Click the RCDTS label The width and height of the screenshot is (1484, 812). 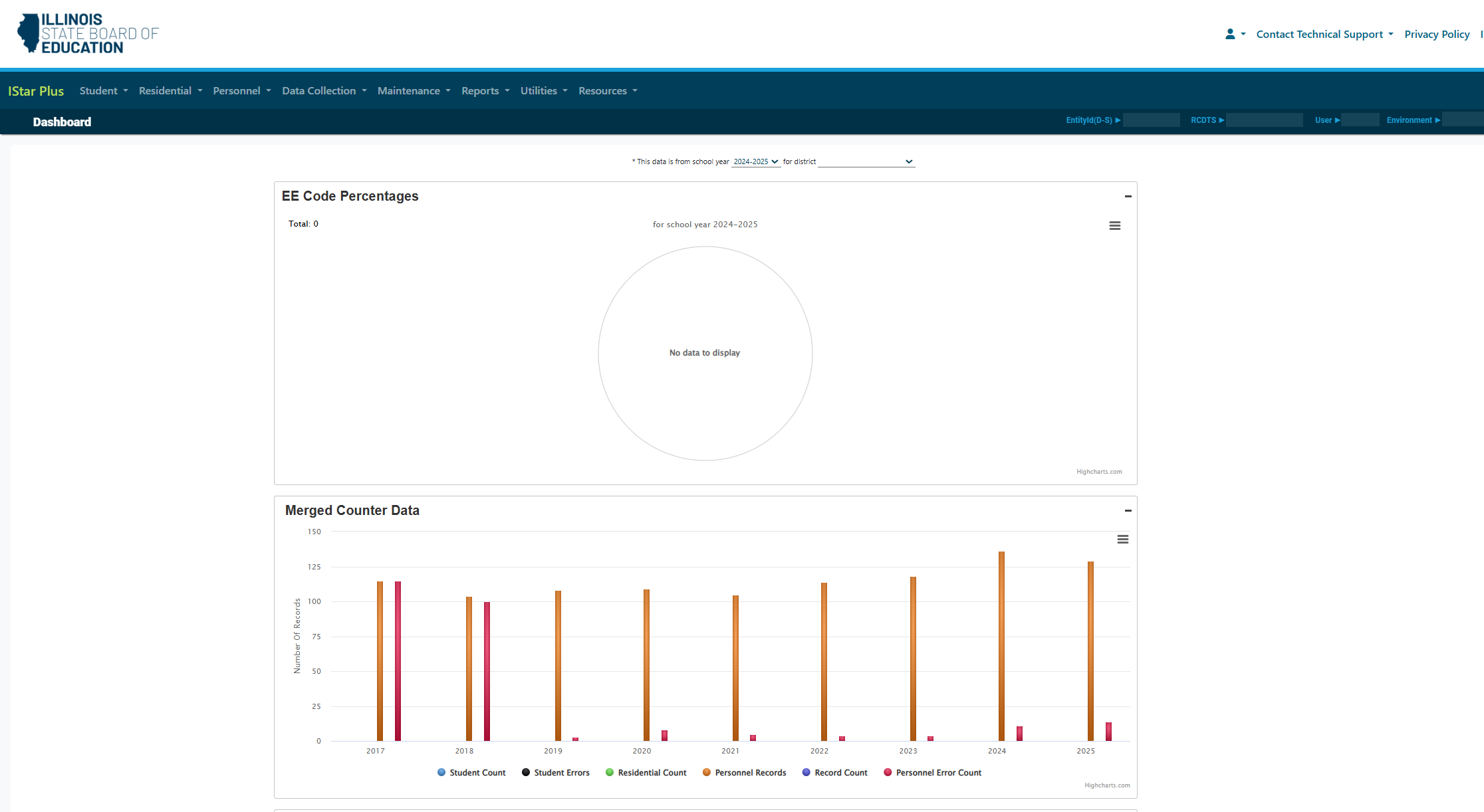[x=1203, y=120]
